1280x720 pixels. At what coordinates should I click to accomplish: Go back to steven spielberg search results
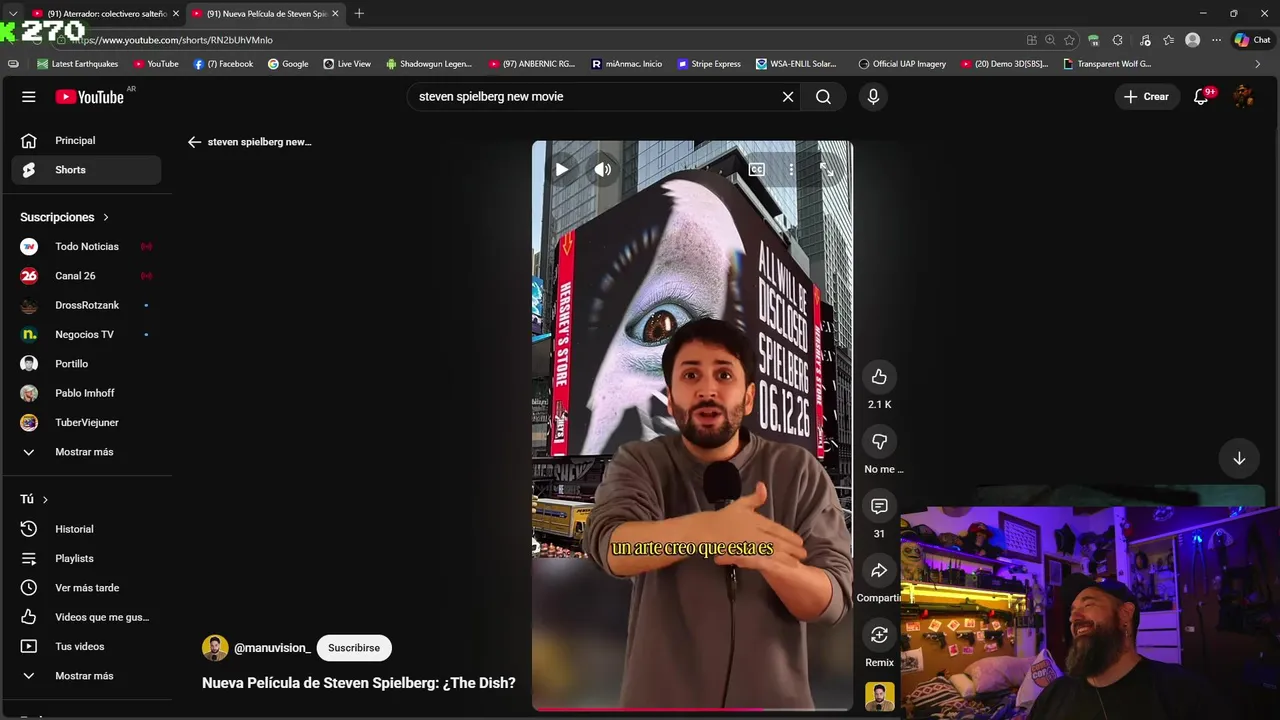(194, 142)
